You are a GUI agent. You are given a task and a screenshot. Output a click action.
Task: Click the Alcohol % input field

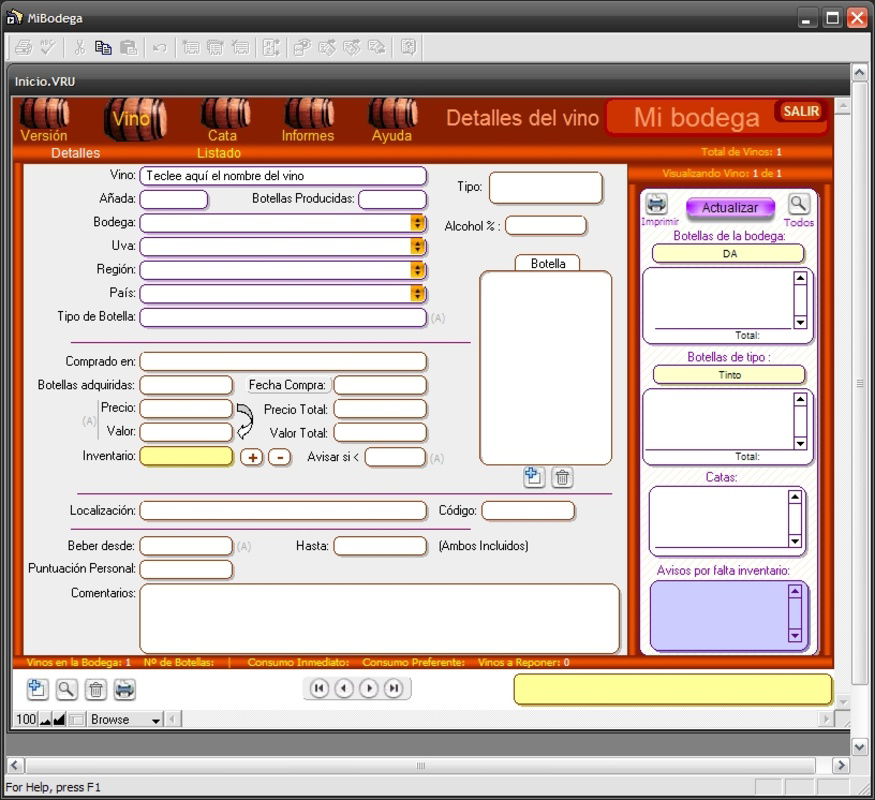pyautogui.click(x=546, y=226)
